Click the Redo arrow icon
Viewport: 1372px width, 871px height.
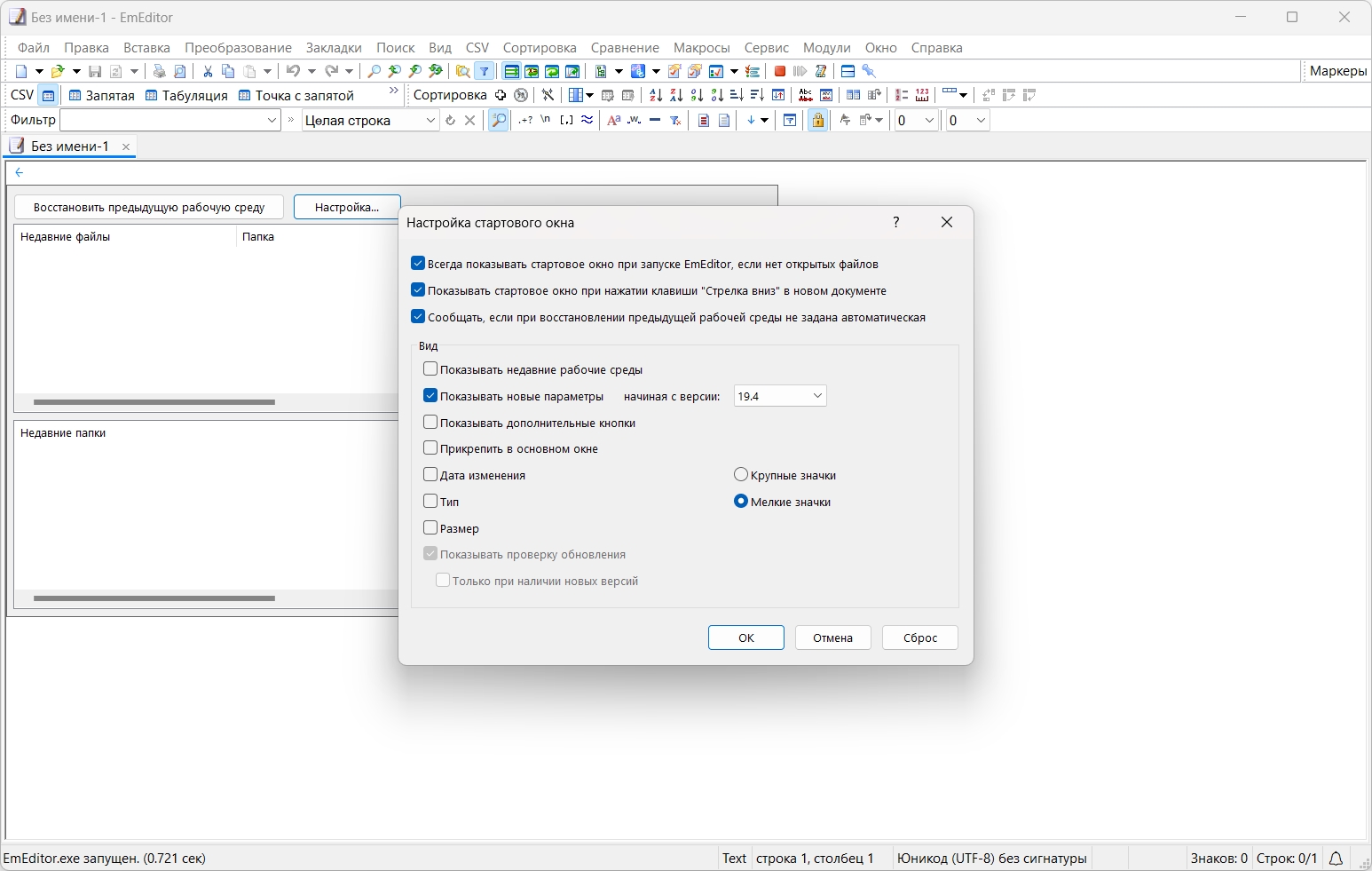pyautogui.click(x=331, y=71)
